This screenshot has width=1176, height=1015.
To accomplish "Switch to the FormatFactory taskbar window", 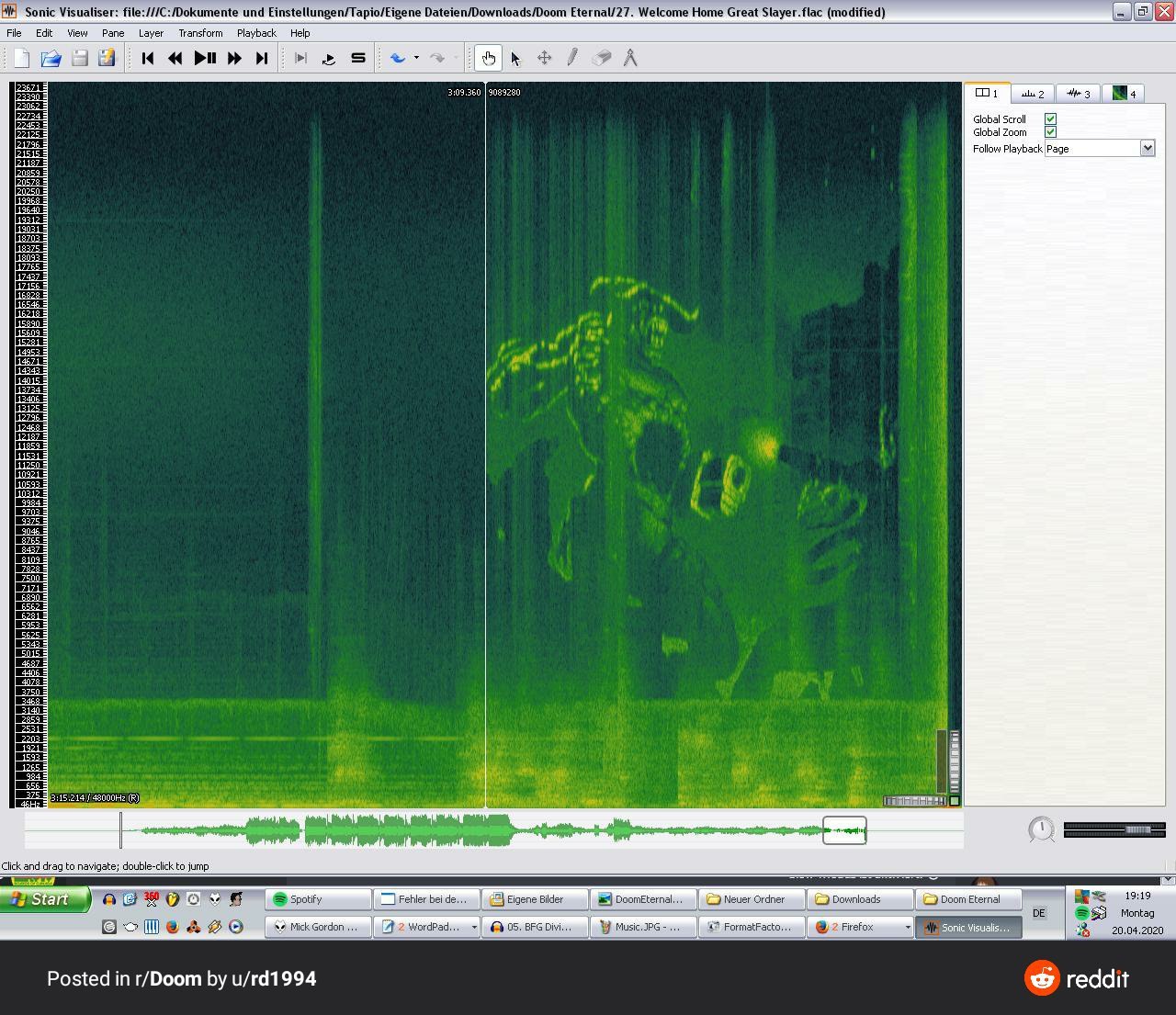I will coord(752,927).
